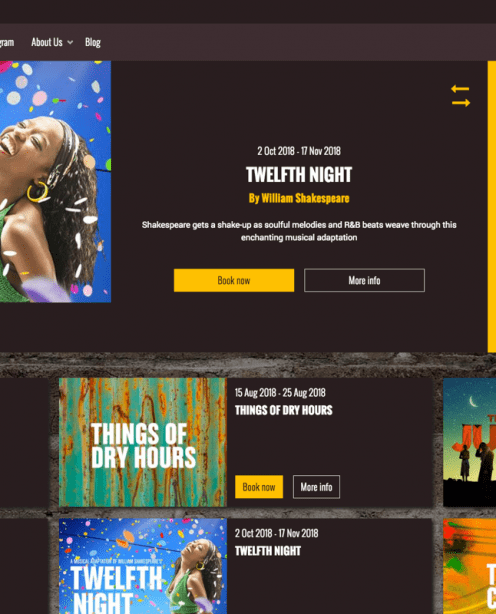Click More info for featured Twelfth Night

click(364, 280)
